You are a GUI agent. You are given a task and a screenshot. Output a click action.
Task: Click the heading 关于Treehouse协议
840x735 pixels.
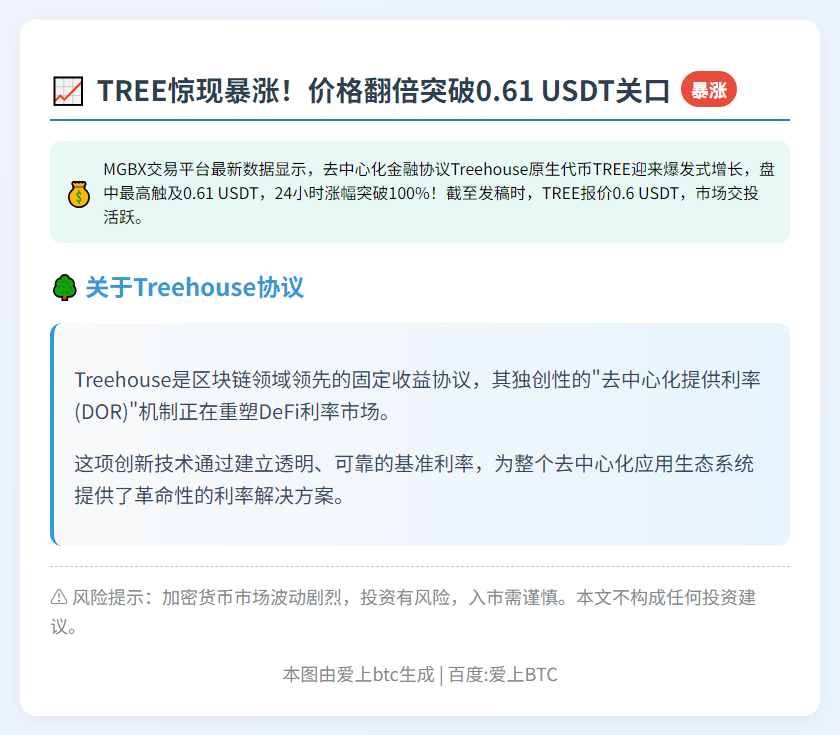point(194,288)
